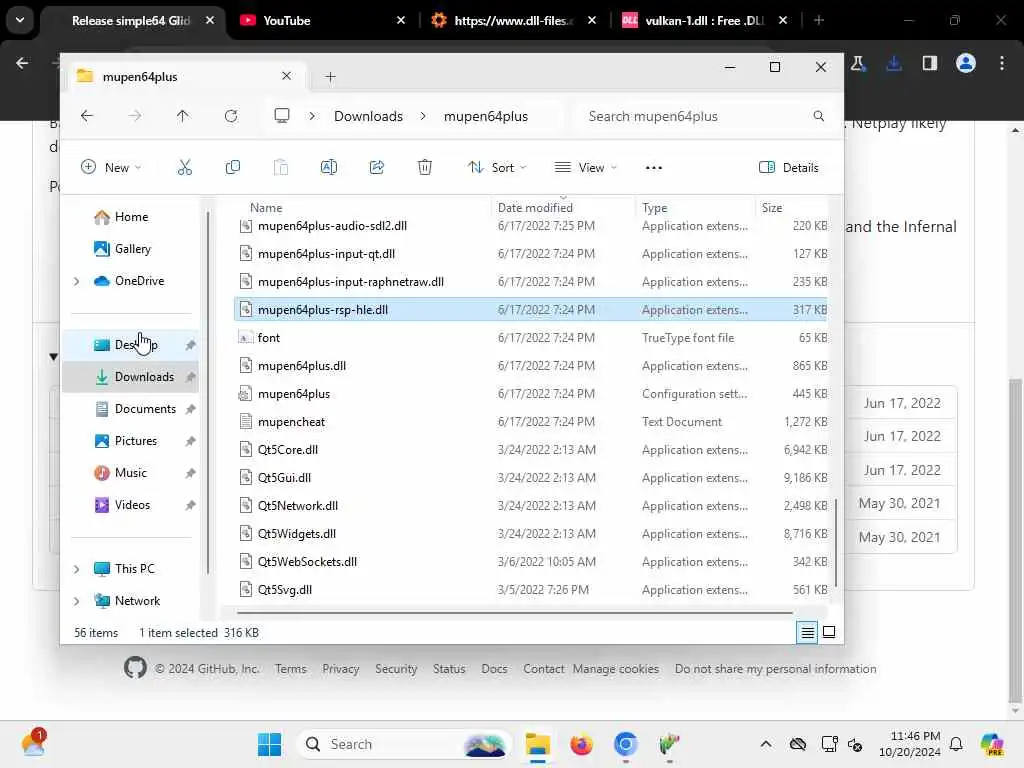Click Docs link in GitHub footer
The height and width of the screenshot is (768, 1024).
[494, 669]
